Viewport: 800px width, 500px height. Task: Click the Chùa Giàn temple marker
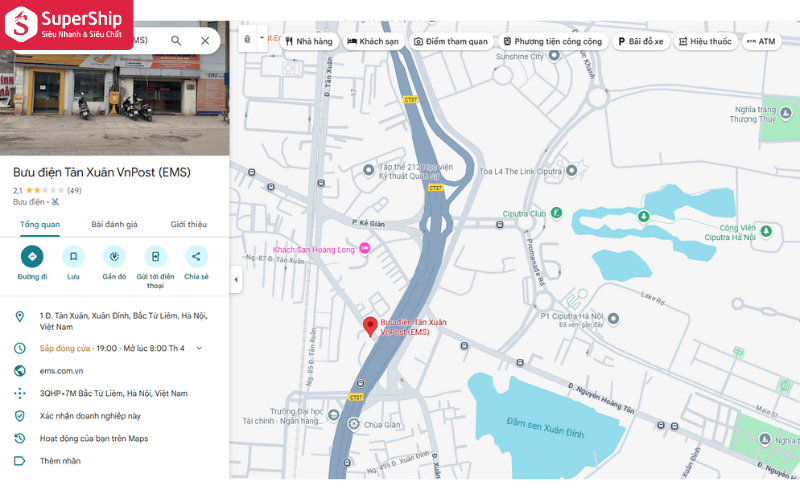354,424
